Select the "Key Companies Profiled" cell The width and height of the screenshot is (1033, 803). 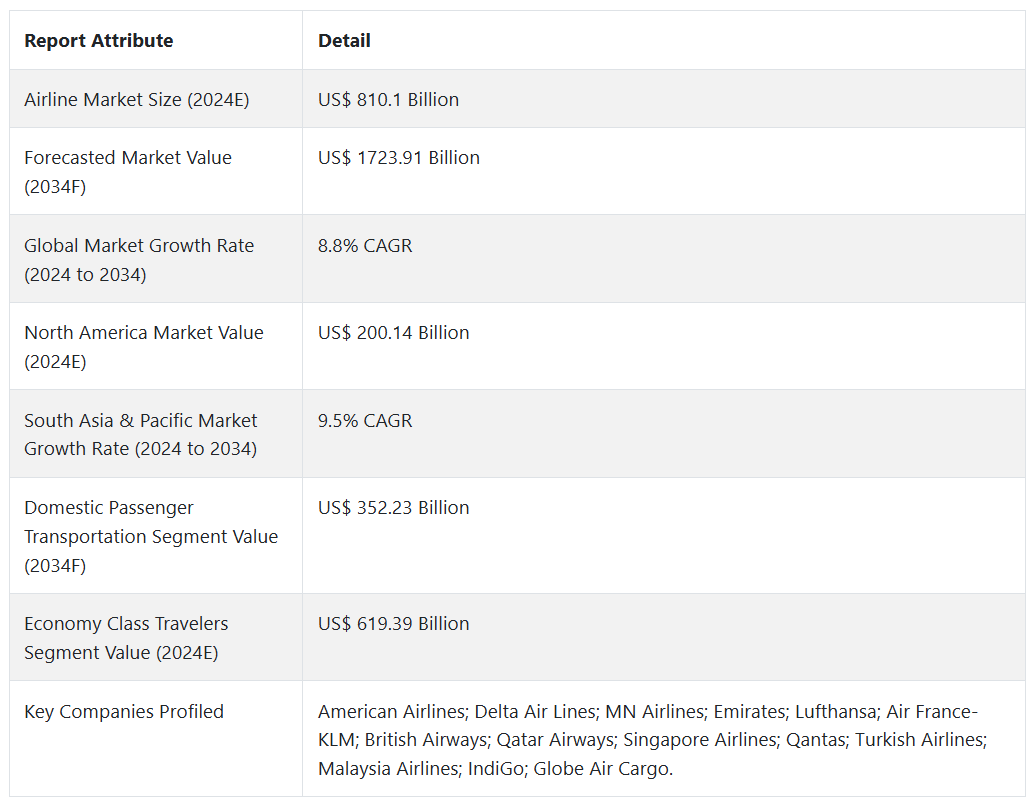(124, 712)
